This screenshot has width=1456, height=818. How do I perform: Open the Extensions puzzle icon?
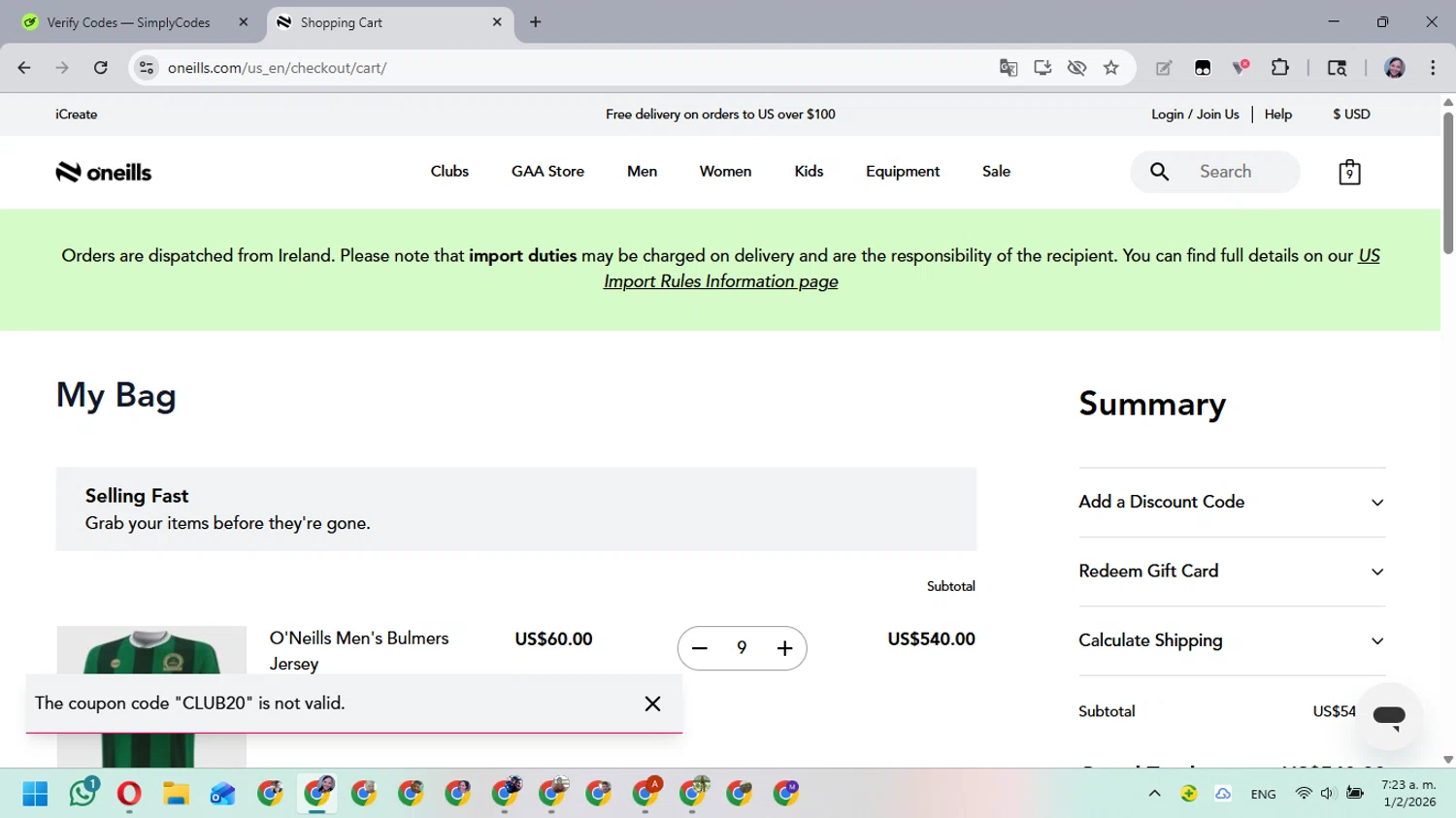pos(1280,68)
